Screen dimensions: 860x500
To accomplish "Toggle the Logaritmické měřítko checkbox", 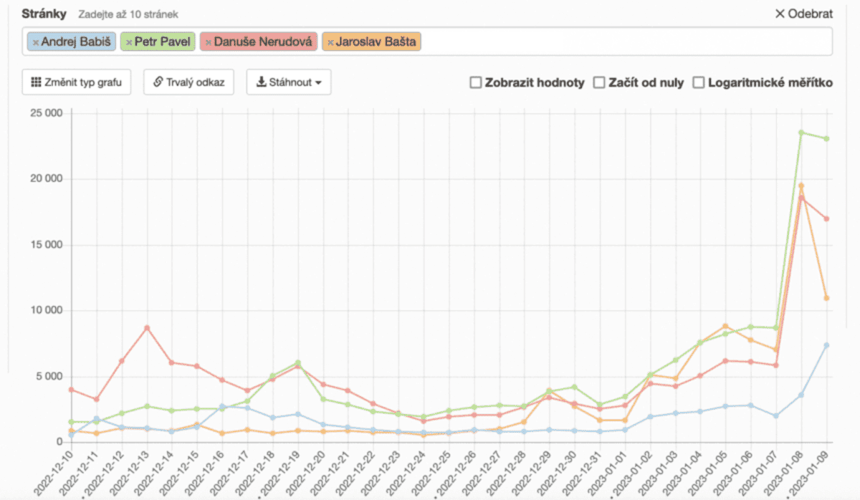I will pyautogui.click(x=698, y=82).
